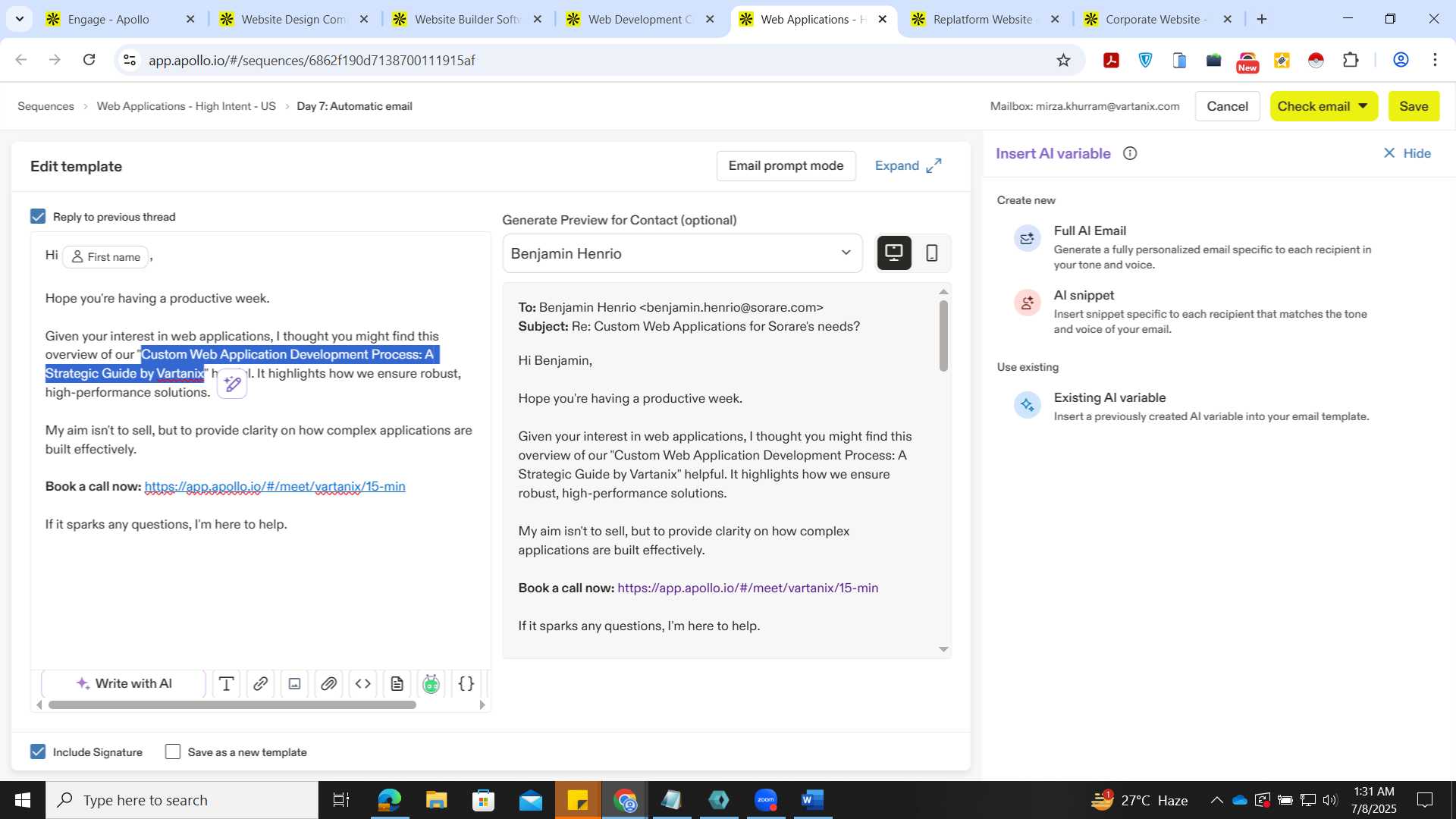This screenshot has height=819, width=1456.
Task: Open Zoom from the taskbar
Action: tap(766, 800)
